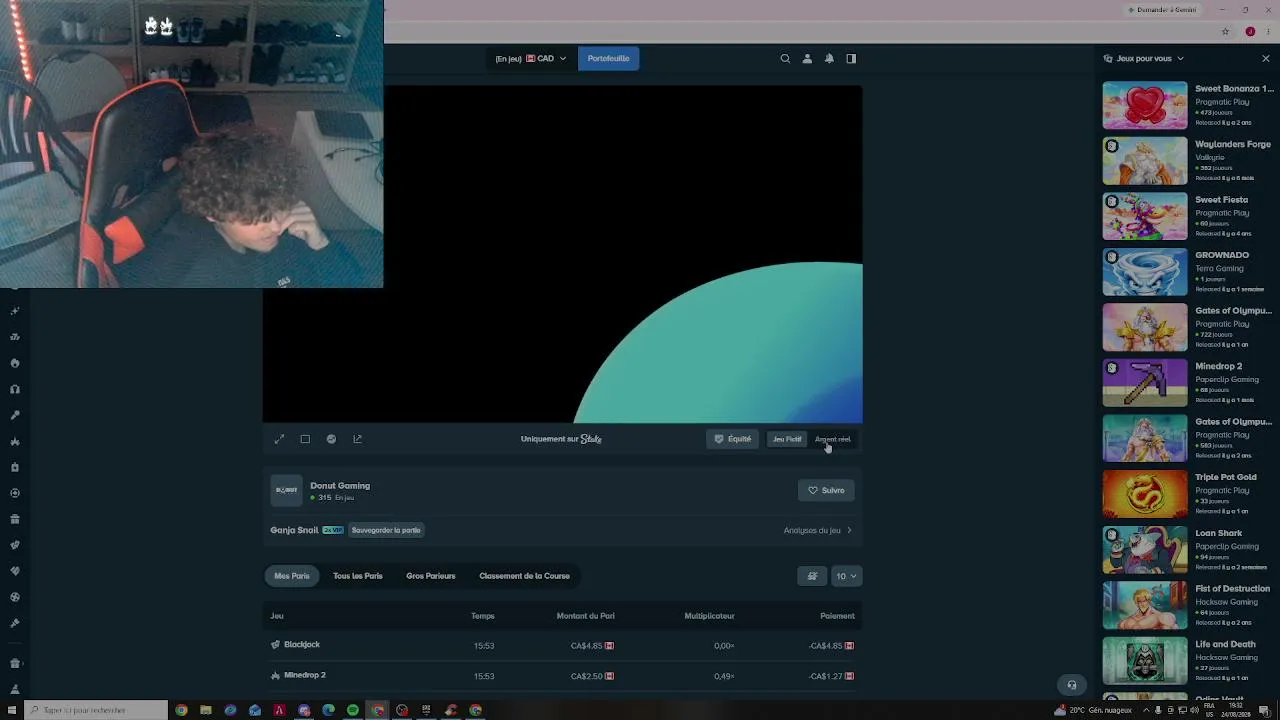The image size is (1280, 720).
Task: Open the Sweet Fiesta game thumbnail
Action: click(x=1145, y=216)
